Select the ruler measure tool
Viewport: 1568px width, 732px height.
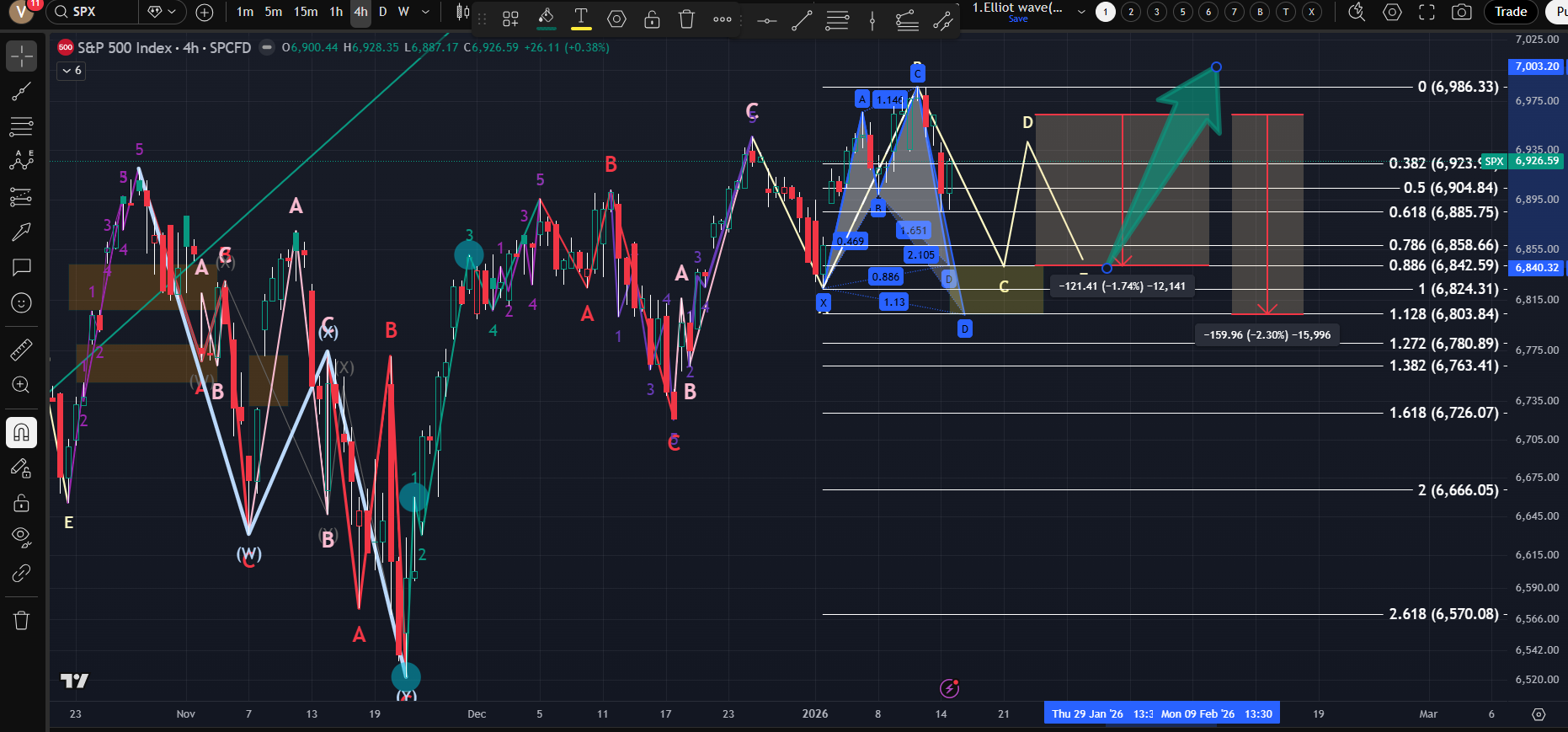coord(21,349)
